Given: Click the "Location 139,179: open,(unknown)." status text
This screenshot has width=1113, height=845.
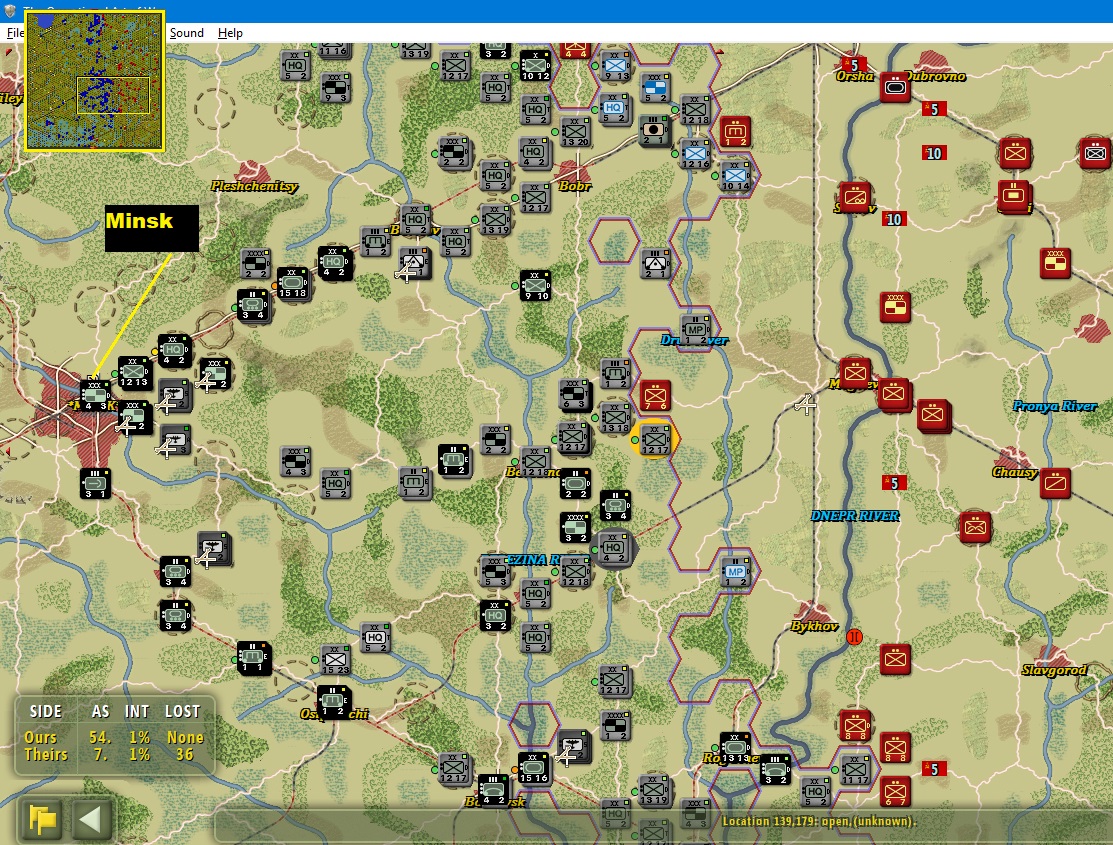Looking at the screenshot, I should point(819,821).
